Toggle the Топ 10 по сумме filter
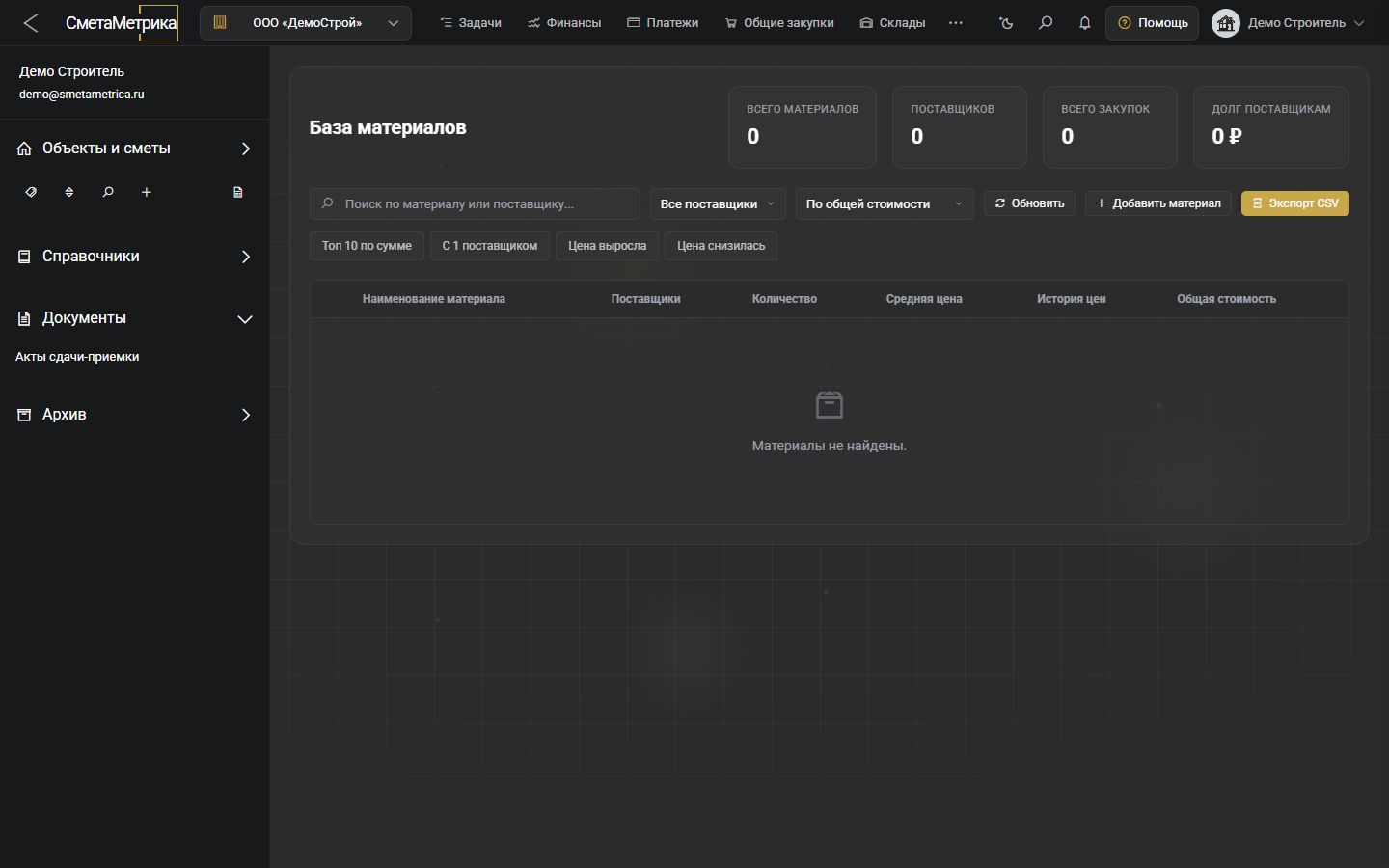The image size is (1389, 868). point(367,246)
